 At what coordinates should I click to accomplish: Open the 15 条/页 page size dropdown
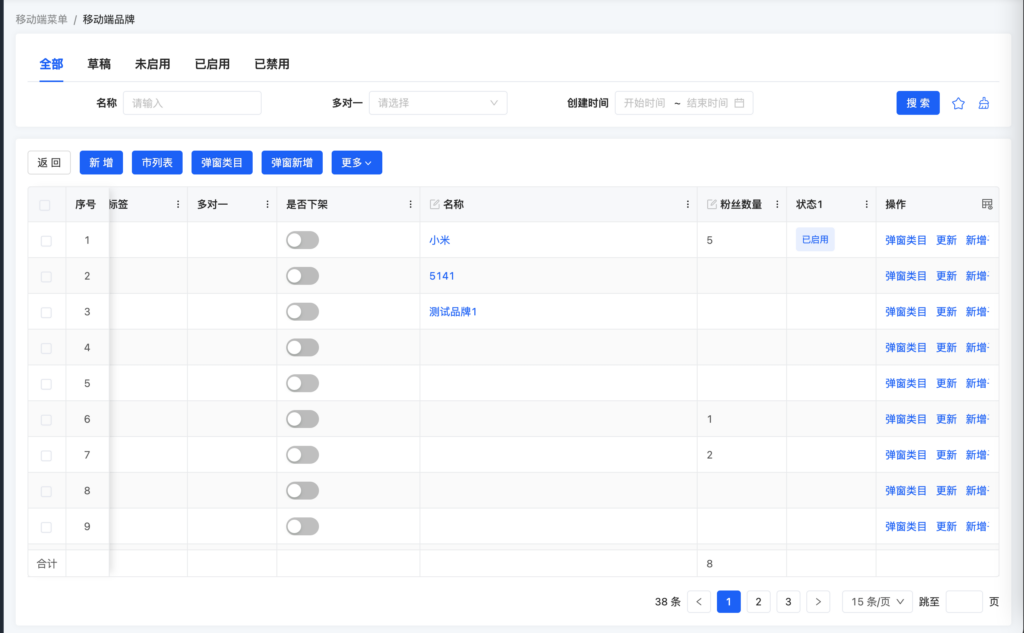click(x=877, y=601)
